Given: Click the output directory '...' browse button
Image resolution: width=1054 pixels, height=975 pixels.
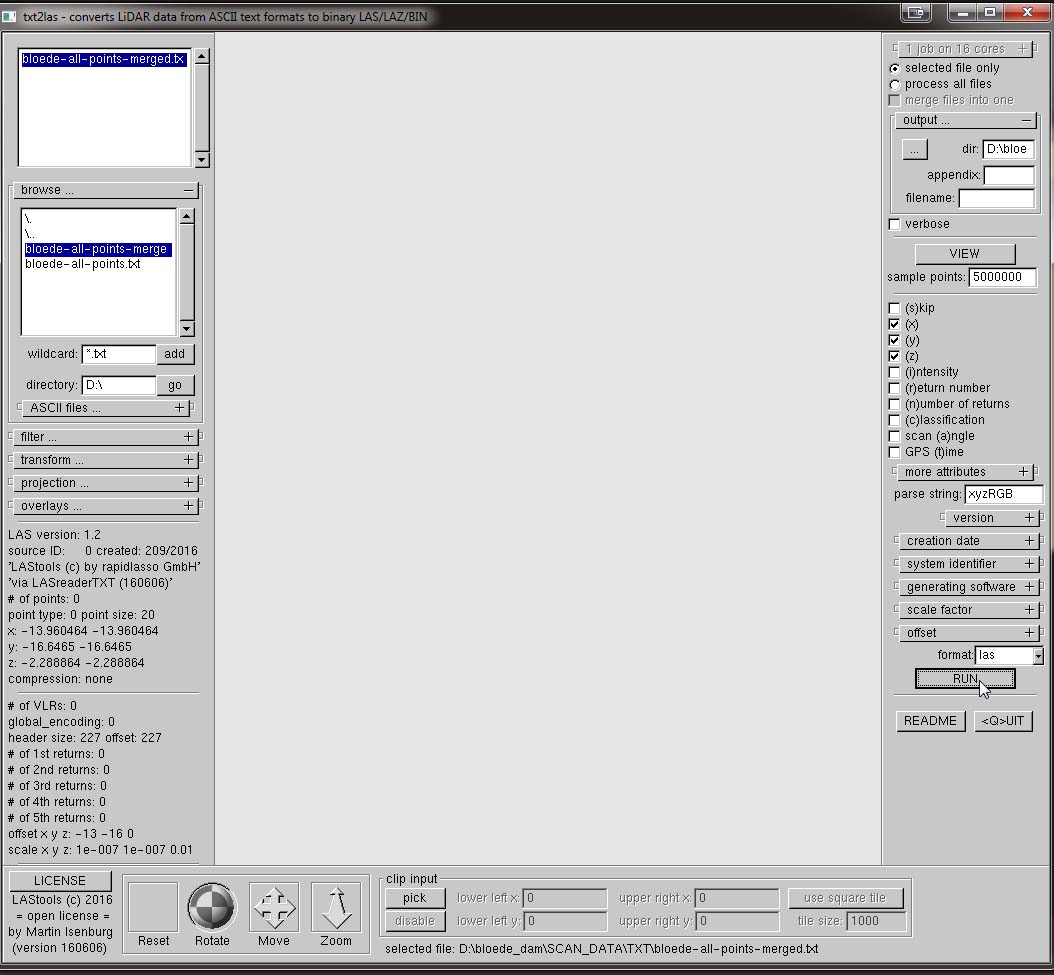Looking at the screenshot, I should tap(914, 149).
